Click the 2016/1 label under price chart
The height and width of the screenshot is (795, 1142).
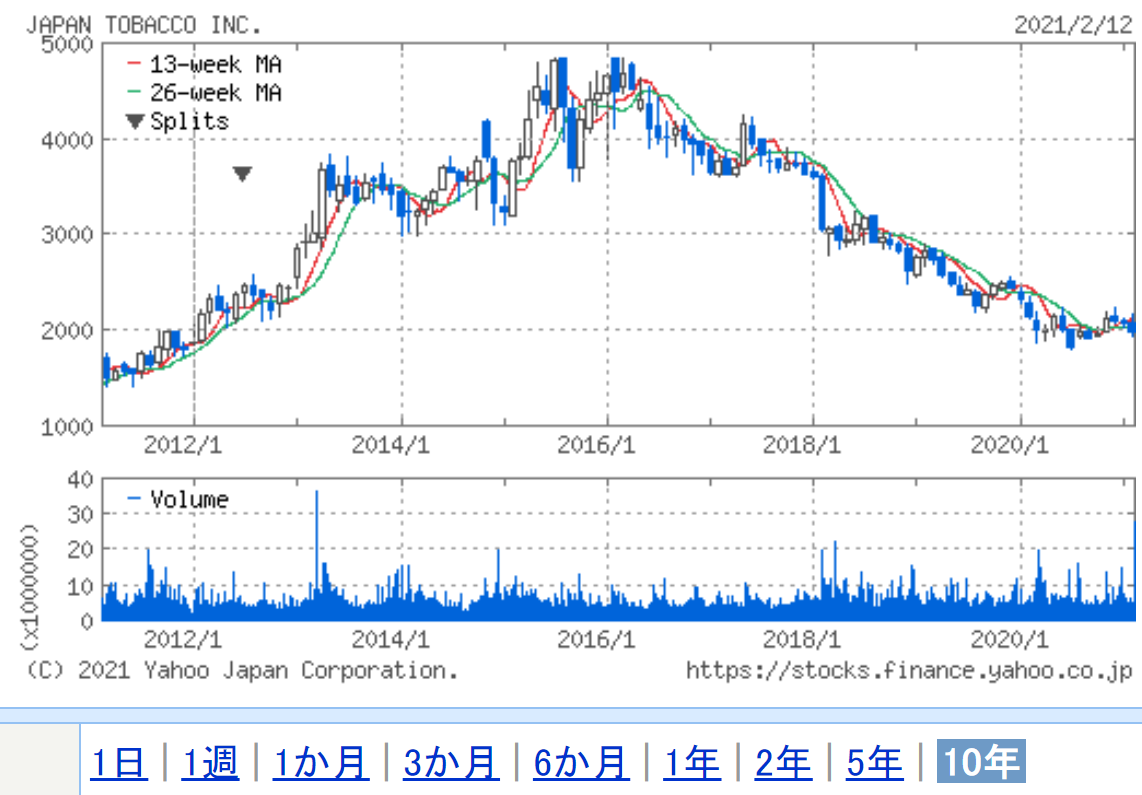click(596, 445)
